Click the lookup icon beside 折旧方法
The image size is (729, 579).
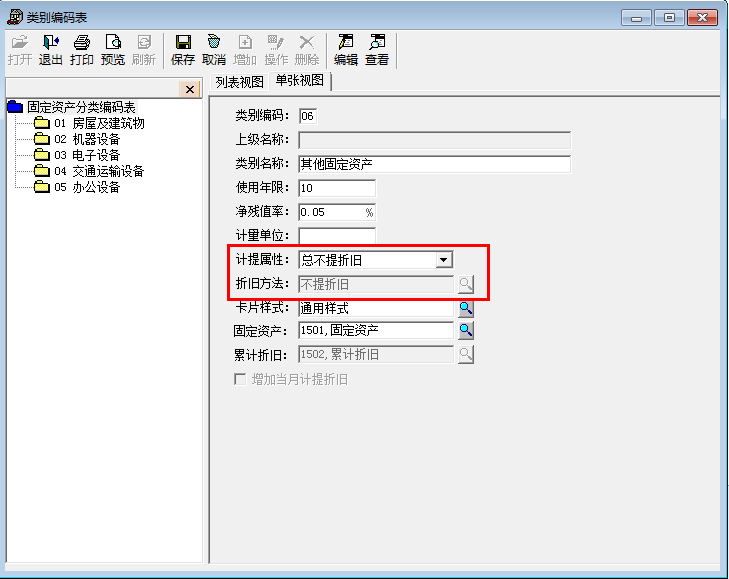click(x=466, y=284)
